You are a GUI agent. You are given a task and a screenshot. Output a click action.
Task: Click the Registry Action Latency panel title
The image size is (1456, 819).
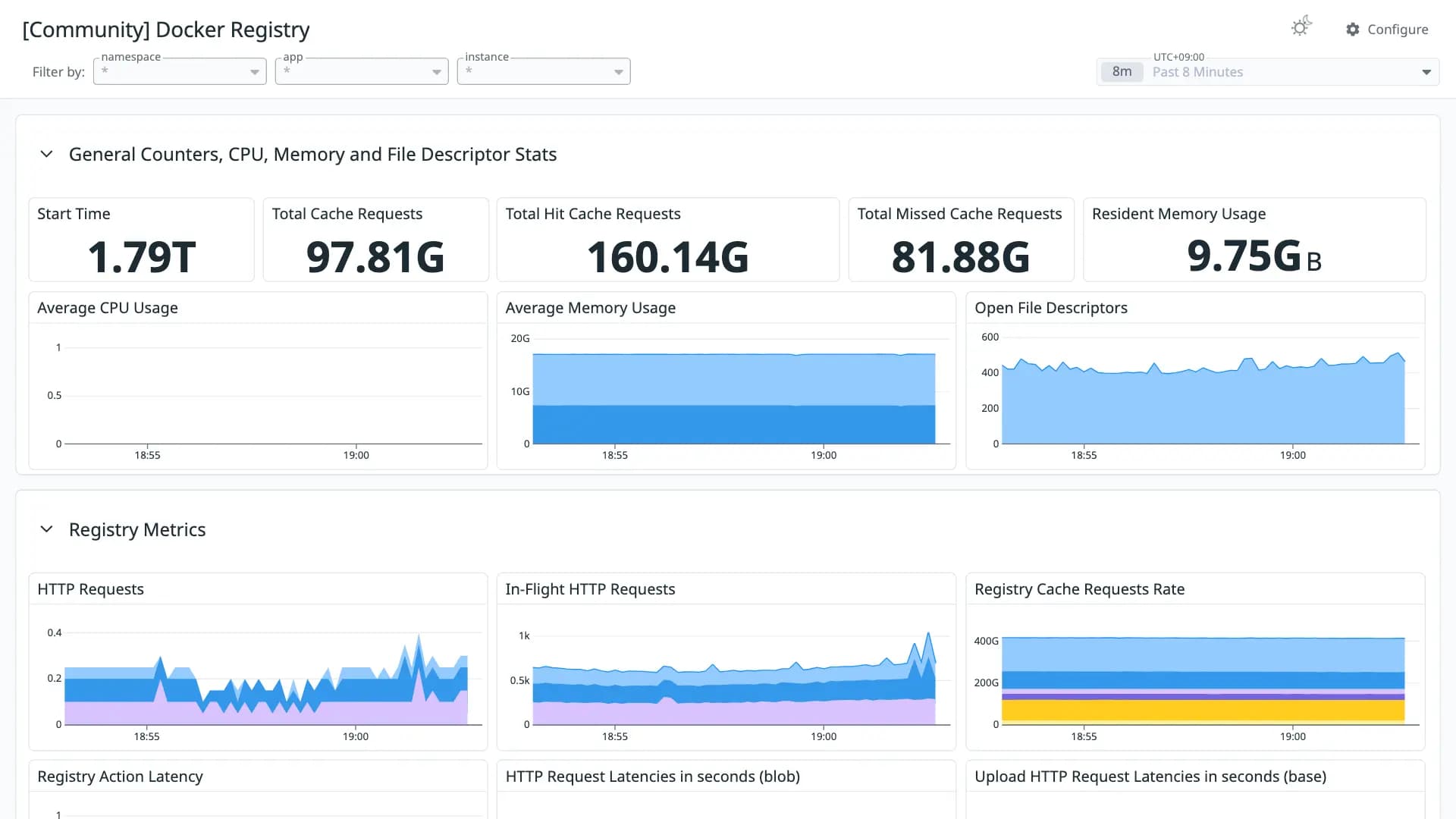120,777
